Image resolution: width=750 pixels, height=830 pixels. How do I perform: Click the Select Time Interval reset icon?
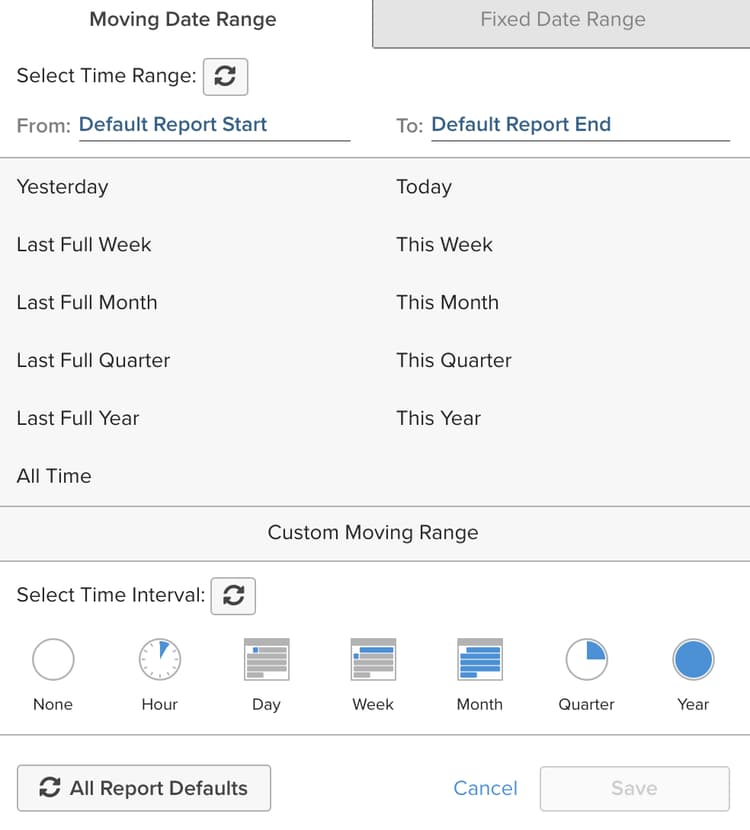tap(233, 595)
